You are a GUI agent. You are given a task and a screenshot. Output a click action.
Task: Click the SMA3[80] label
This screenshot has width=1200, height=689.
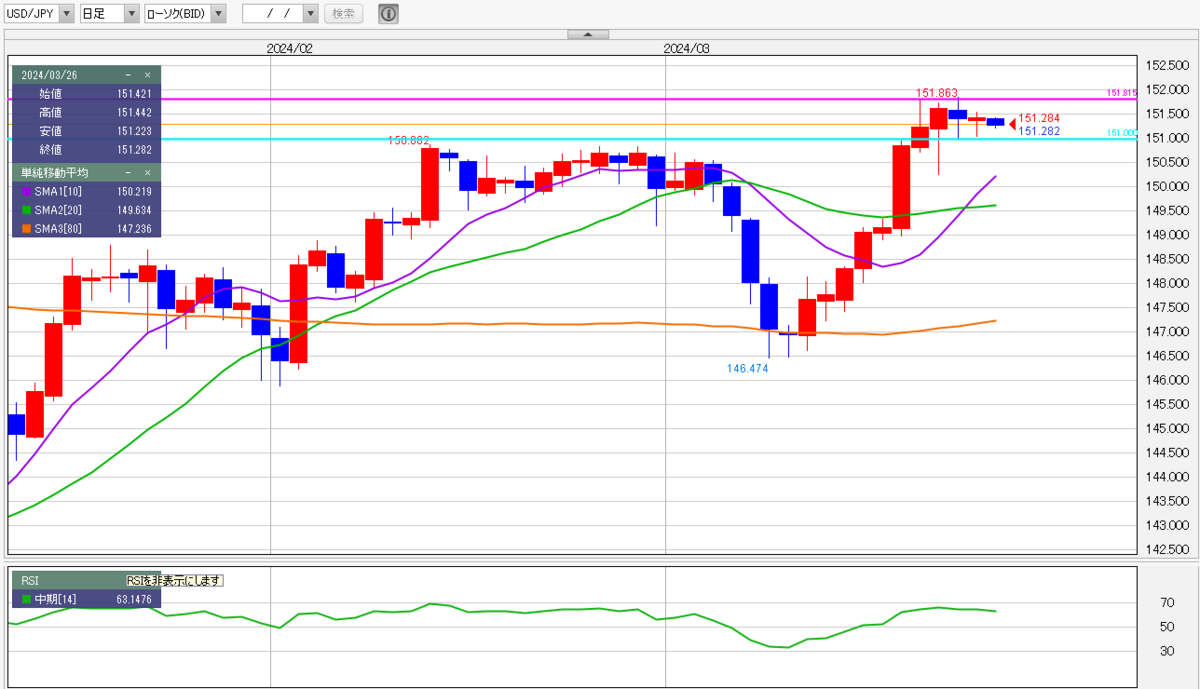coord(56,229)
